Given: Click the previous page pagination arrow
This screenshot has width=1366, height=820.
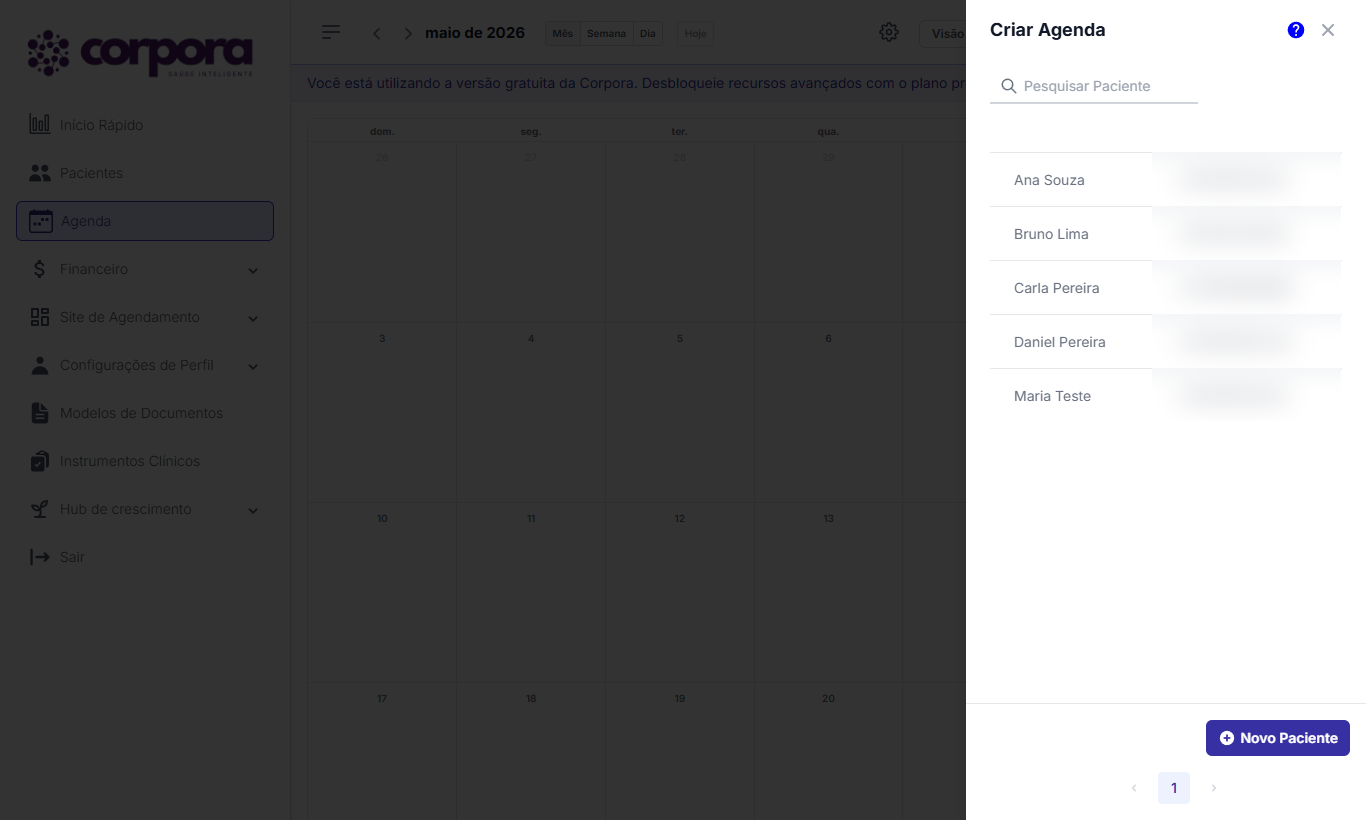Looking at the screenshot, I should point(1134,788).
